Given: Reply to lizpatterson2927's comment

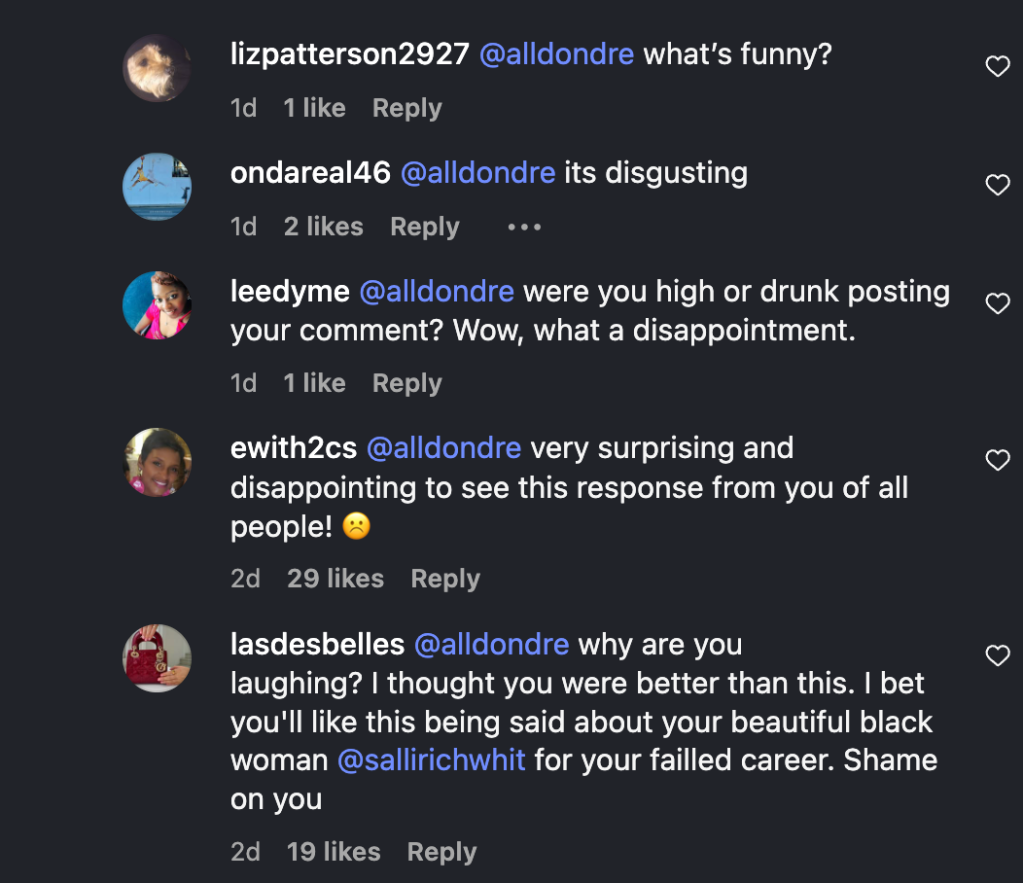Looking at the screenshot, I should click(x=406, y=108).
